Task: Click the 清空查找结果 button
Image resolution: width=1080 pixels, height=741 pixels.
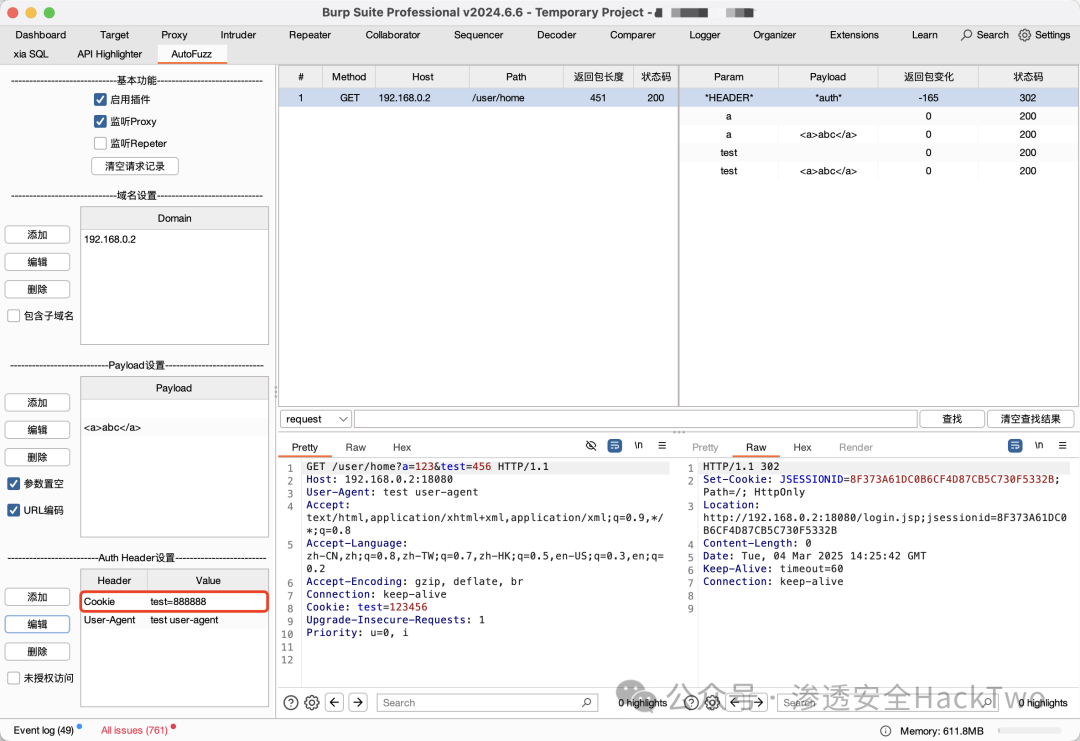Action: click(x=1030, y=419)
